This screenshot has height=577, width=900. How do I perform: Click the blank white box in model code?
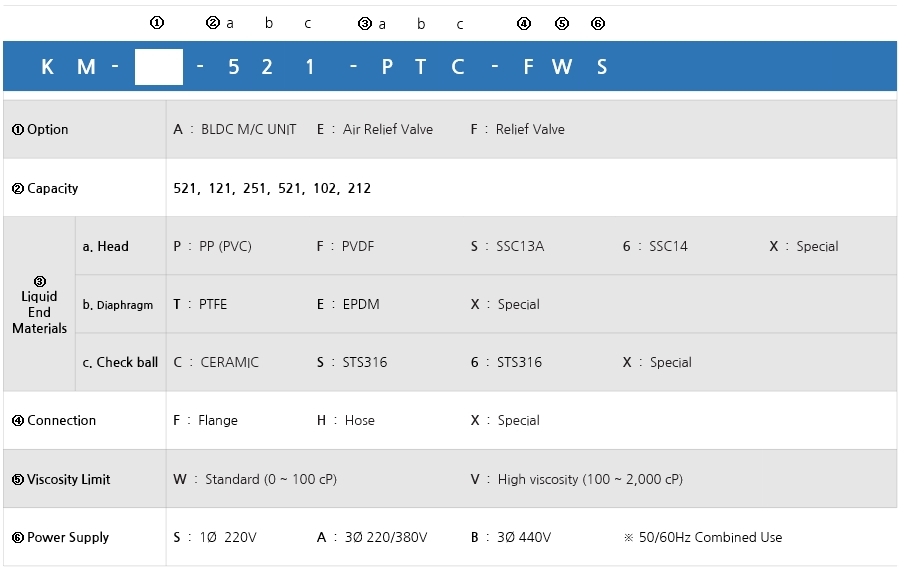point(158,67)
